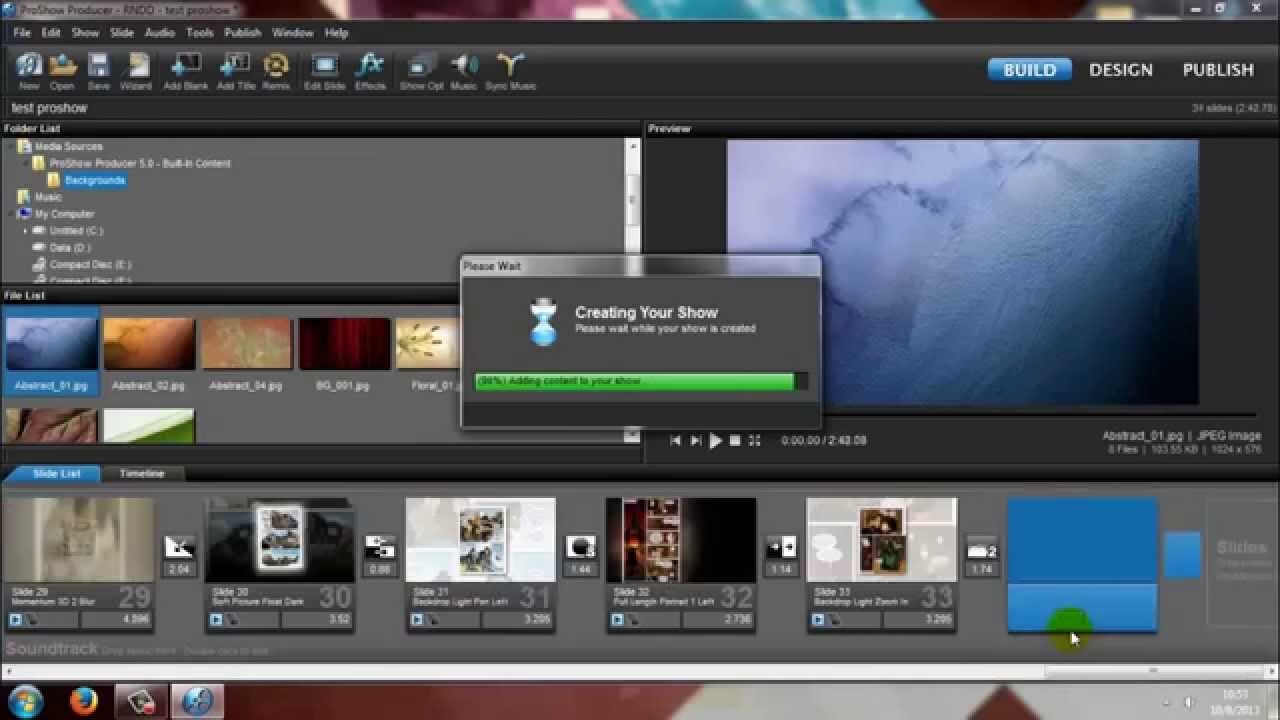Viewport: 1280px width, 720px height.
Task: Switch to the DESIGN workspace
Action: [x=1121, y=70]
